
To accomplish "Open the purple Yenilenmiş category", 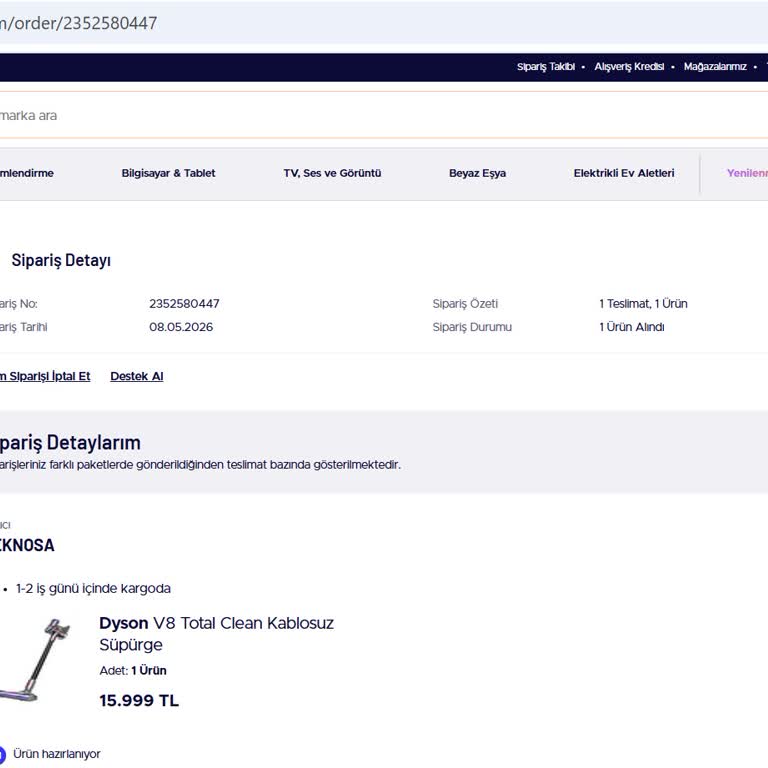I will (x=747, y=173).
